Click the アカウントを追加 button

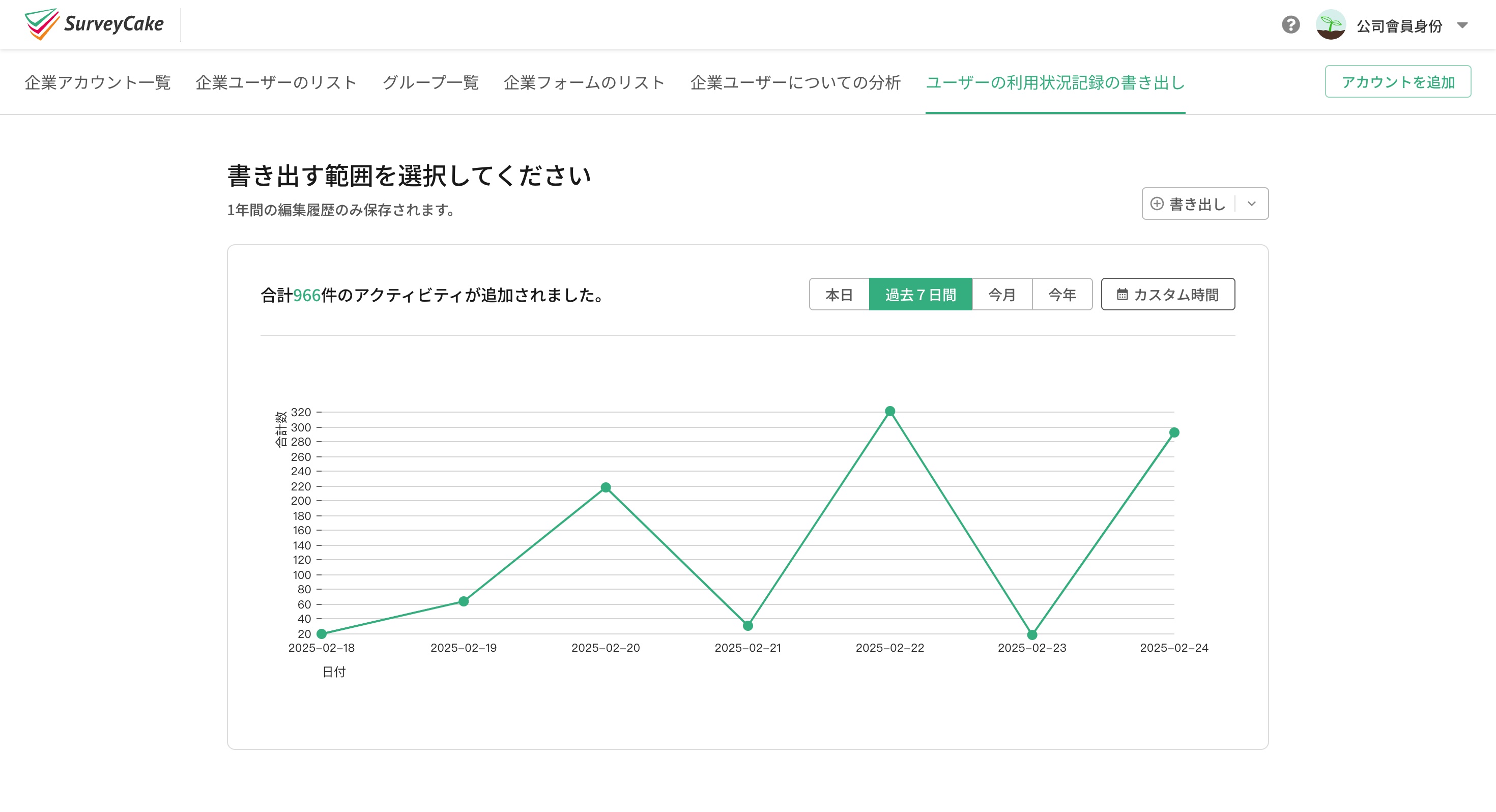tap(1398, 82)
